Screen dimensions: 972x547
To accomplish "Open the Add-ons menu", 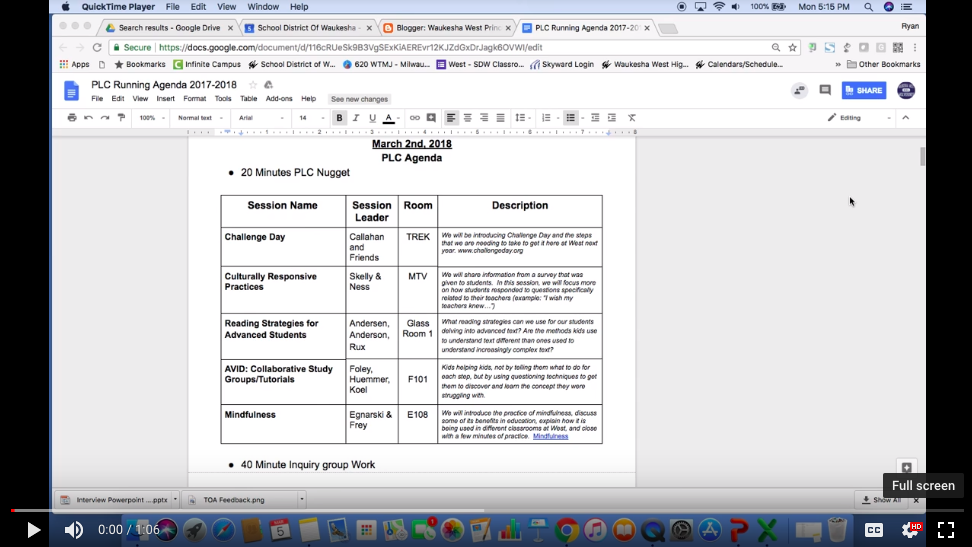I will coord(279,99).
